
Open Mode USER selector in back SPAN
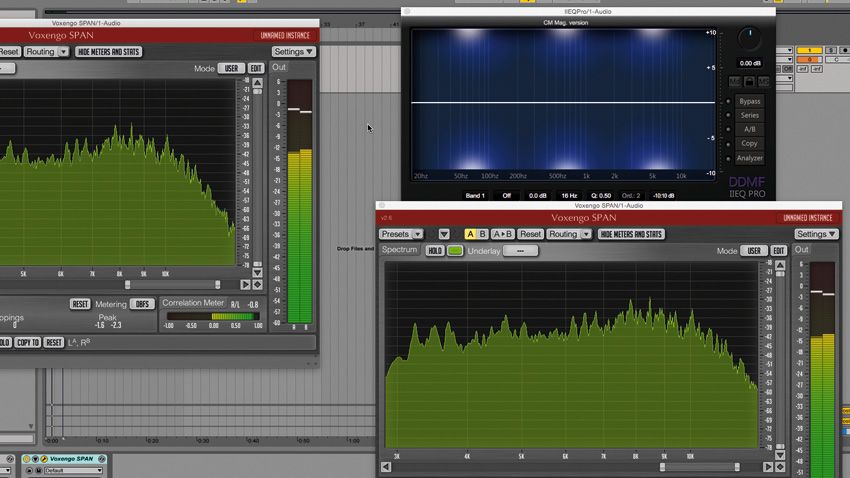click(231, 68)
